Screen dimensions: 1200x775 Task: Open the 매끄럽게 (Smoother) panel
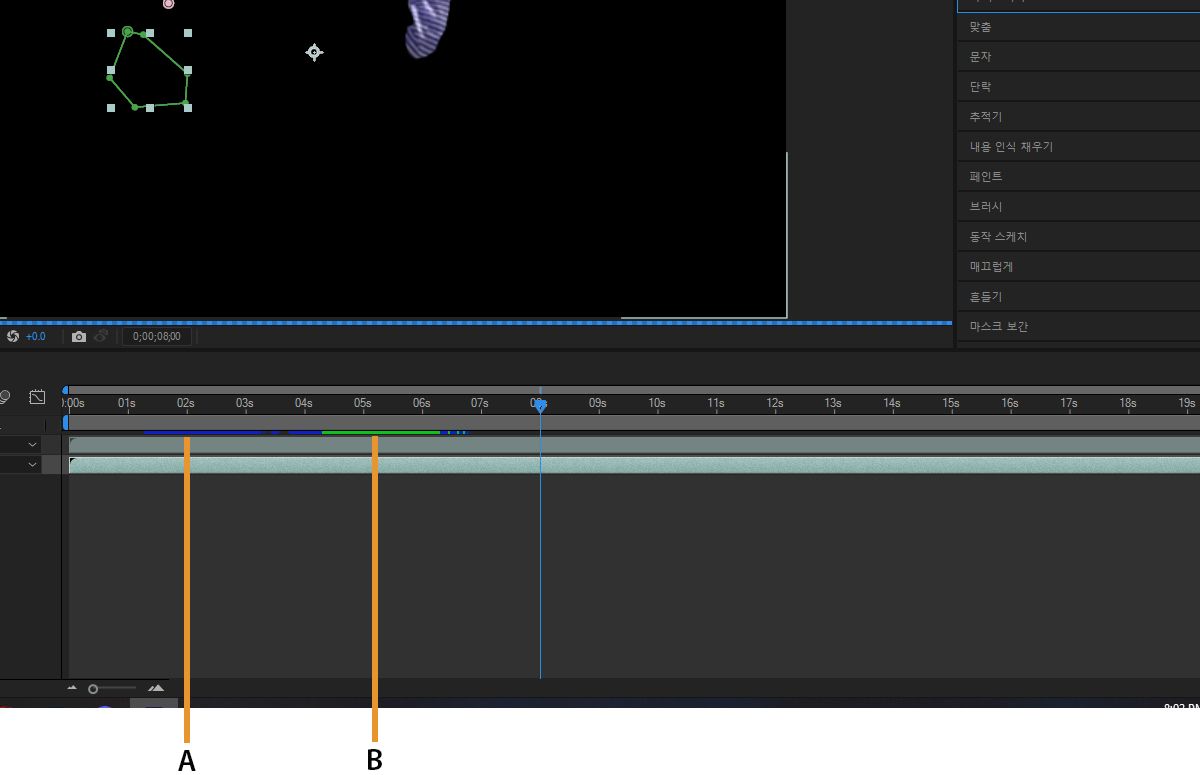pyautogui.click(x=1078, y=267)
